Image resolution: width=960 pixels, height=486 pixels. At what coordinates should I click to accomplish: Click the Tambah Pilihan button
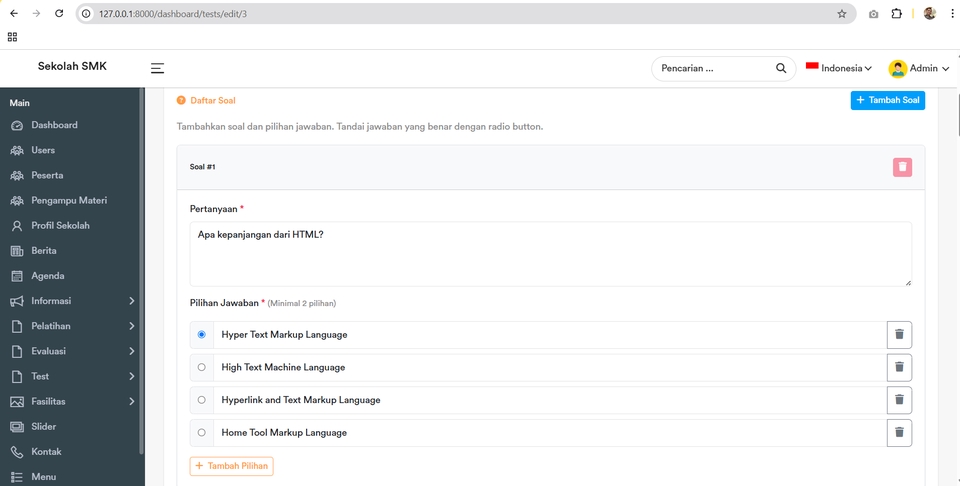(231, 466)
